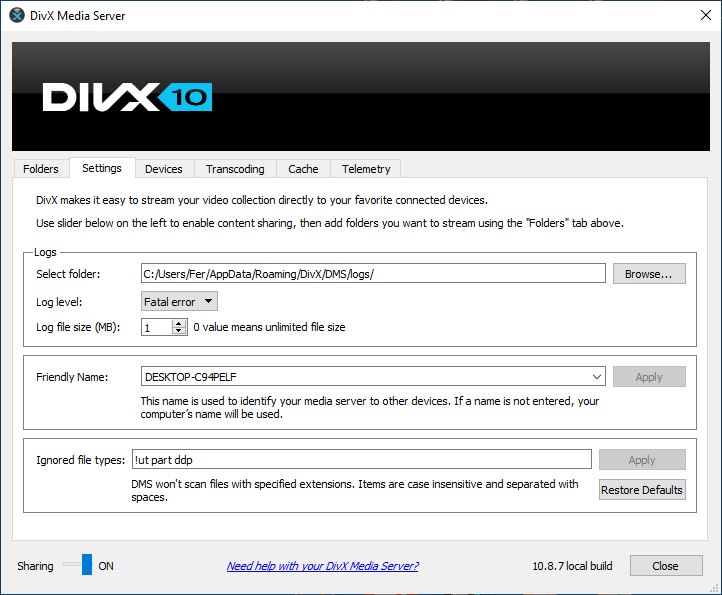
Task: Restore default ignored file types
Action: point(642,490)
